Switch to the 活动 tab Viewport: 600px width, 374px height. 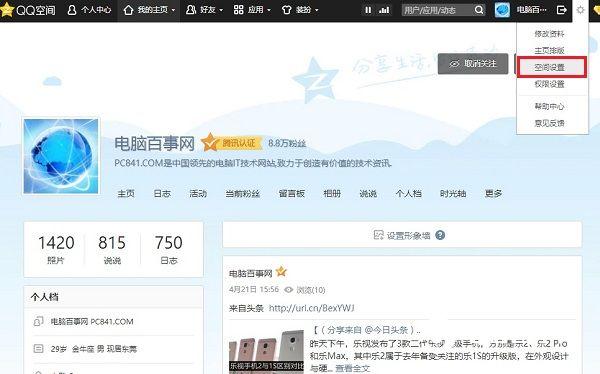[x=198, y=194]
